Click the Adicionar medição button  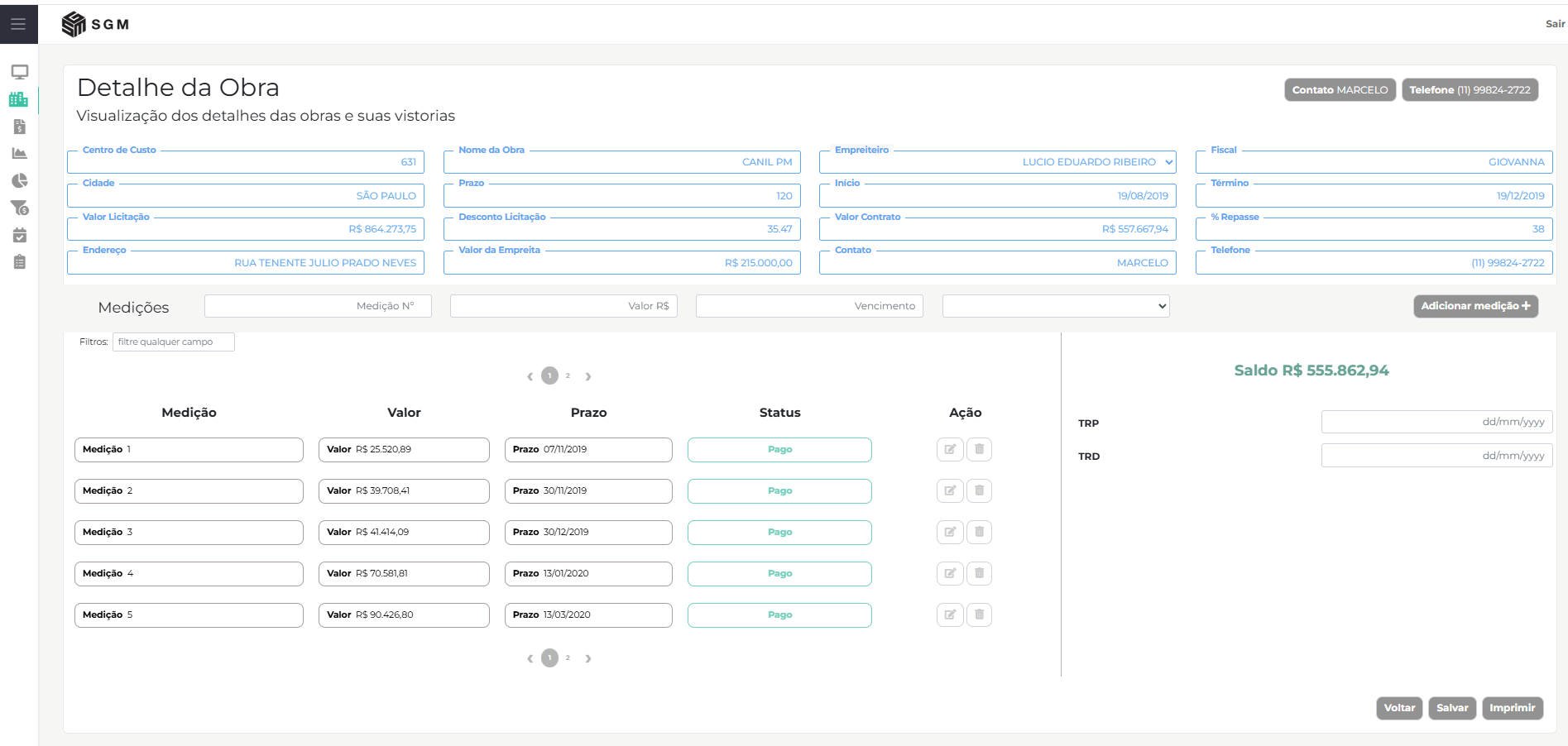coord(1474,306)
